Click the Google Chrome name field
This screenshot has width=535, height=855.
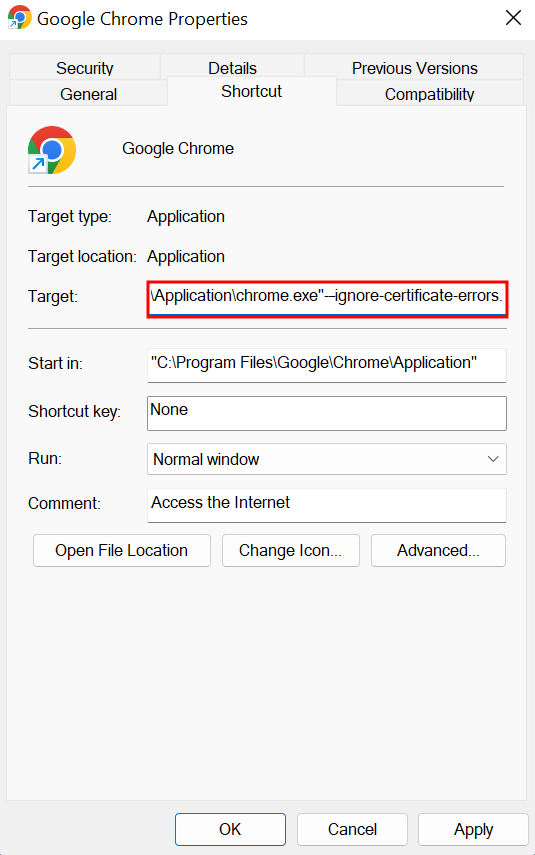[178, 148]
